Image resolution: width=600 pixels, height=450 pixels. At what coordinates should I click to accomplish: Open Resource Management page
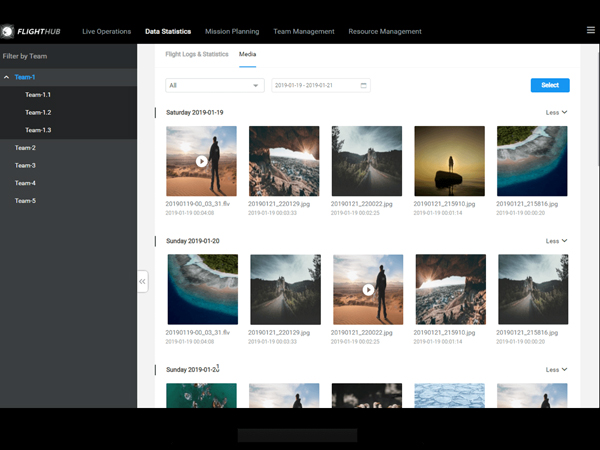point(385,31)
